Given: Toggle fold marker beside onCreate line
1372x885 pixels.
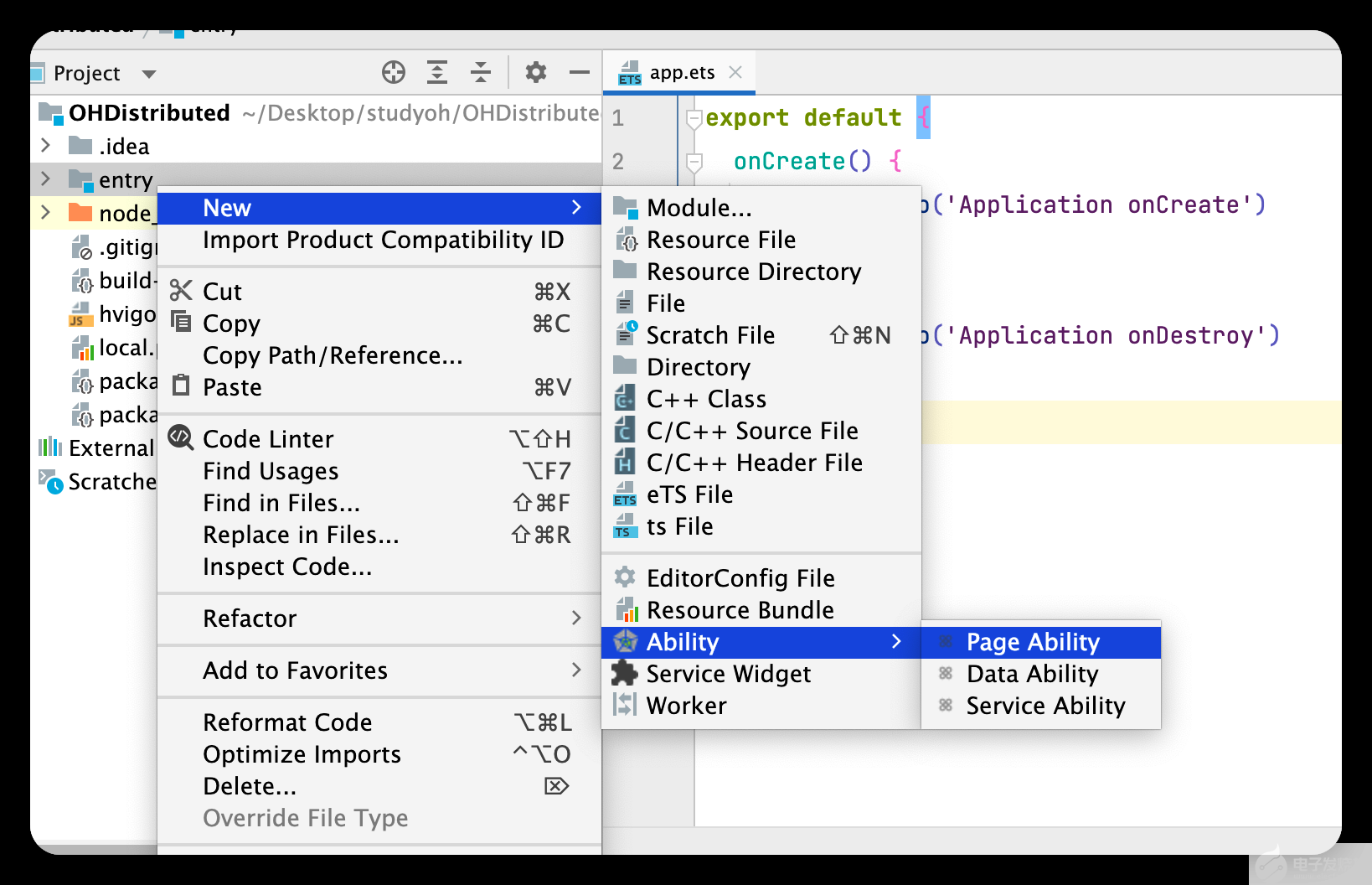Looking at the screenshot, I should click(x=694, y=161).
